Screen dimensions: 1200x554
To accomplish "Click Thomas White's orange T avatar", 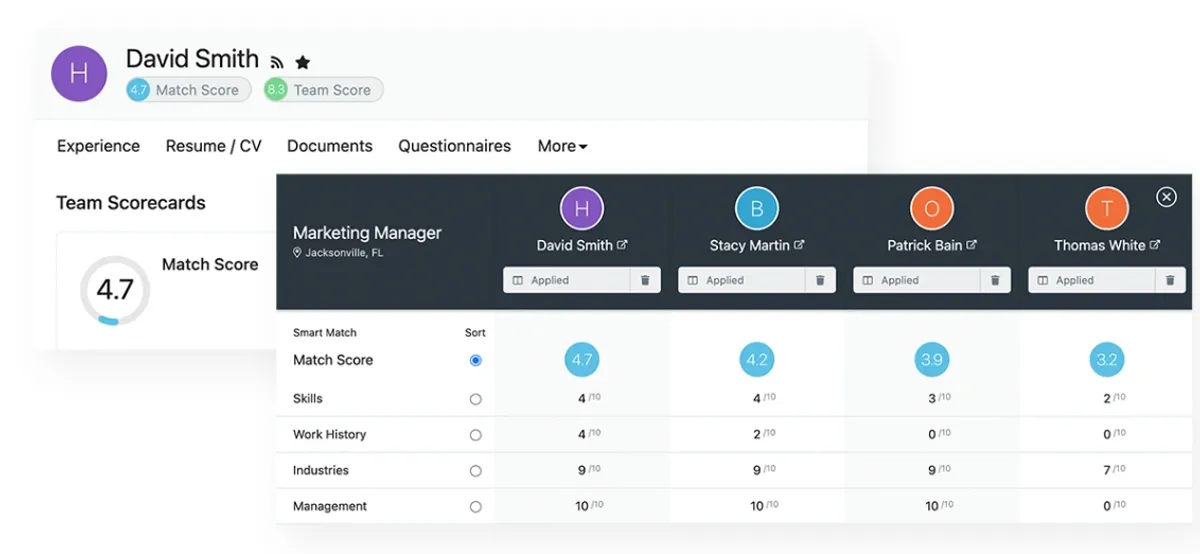I will click(1107, 209).
